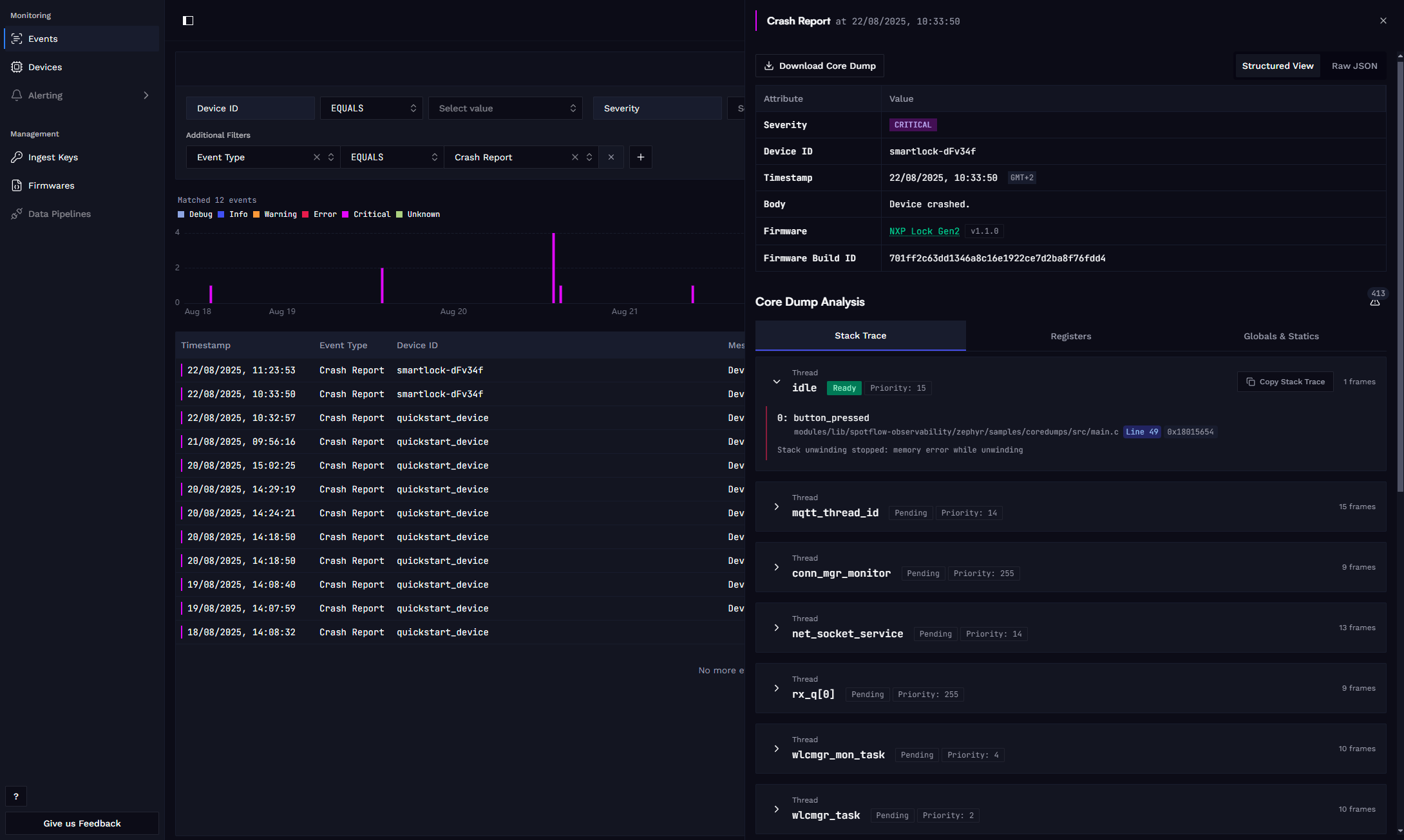Clear the Crash Report filter value
This screenshot has height=840, width=1404.
pos(575,157)
